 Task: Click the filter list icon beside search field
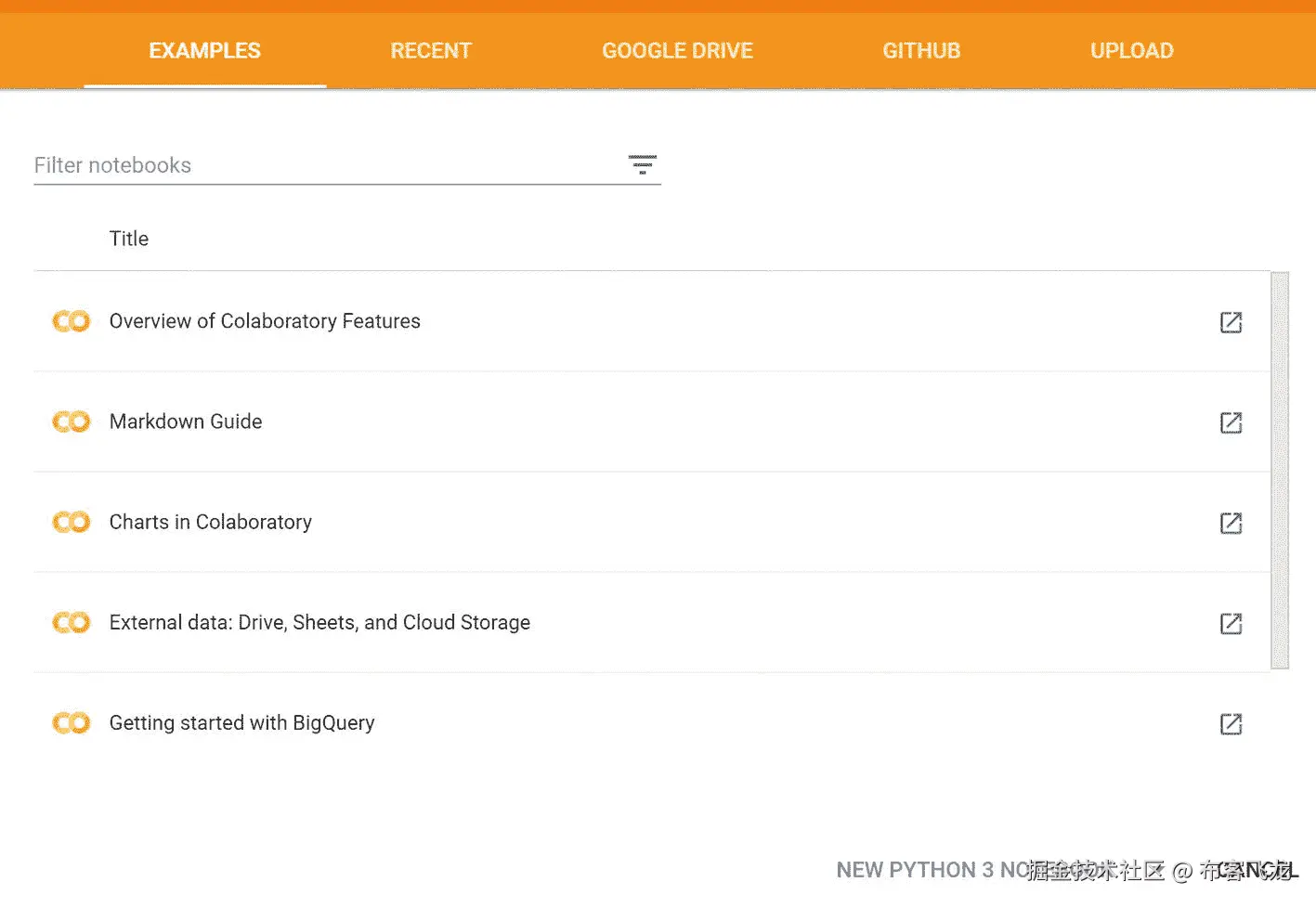642,164
